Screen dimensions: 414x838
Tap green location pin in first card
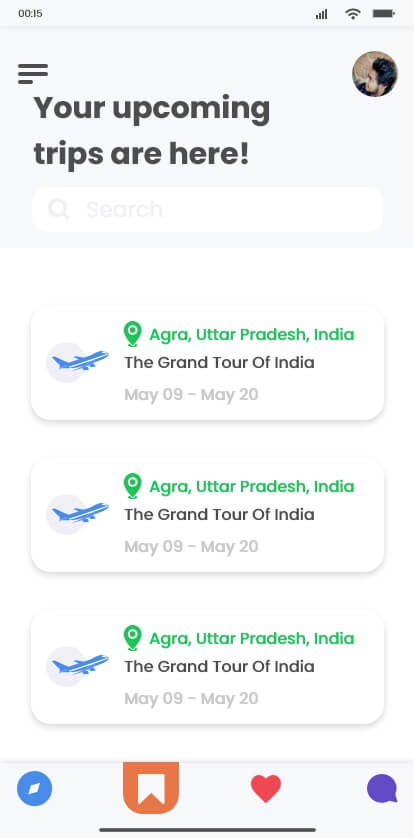(132, 334)
